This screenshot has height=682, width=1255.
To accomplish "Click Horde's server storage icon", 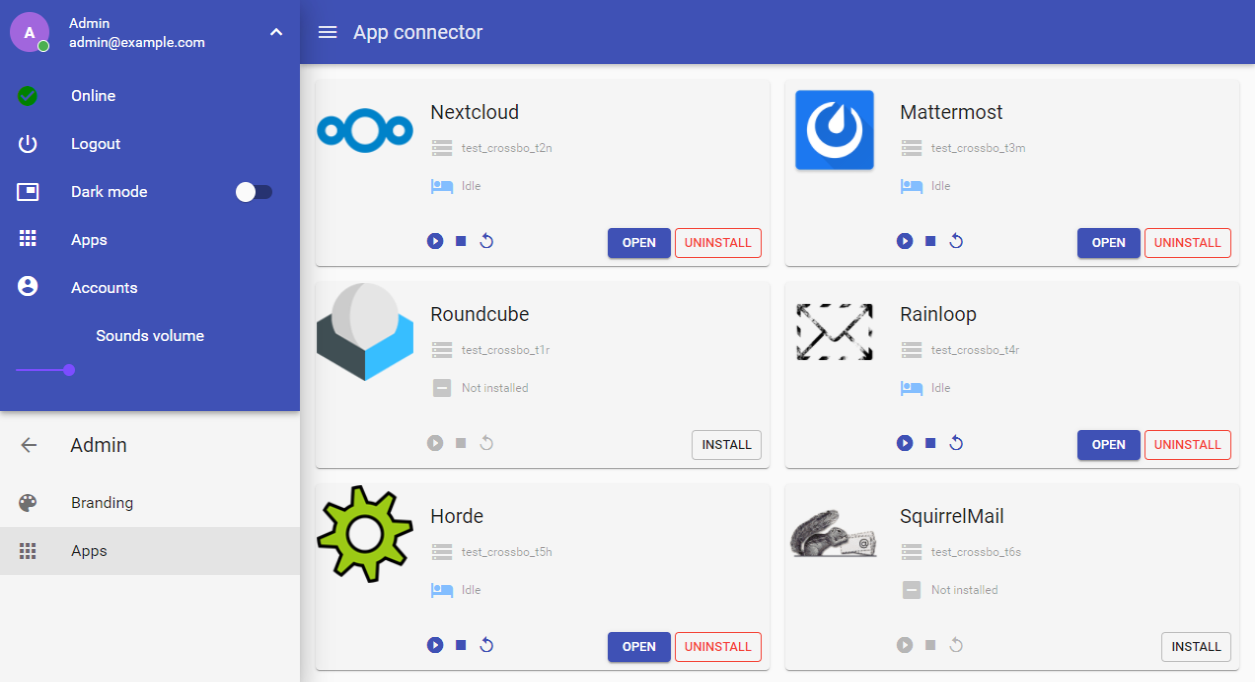I will click(442, 552).
